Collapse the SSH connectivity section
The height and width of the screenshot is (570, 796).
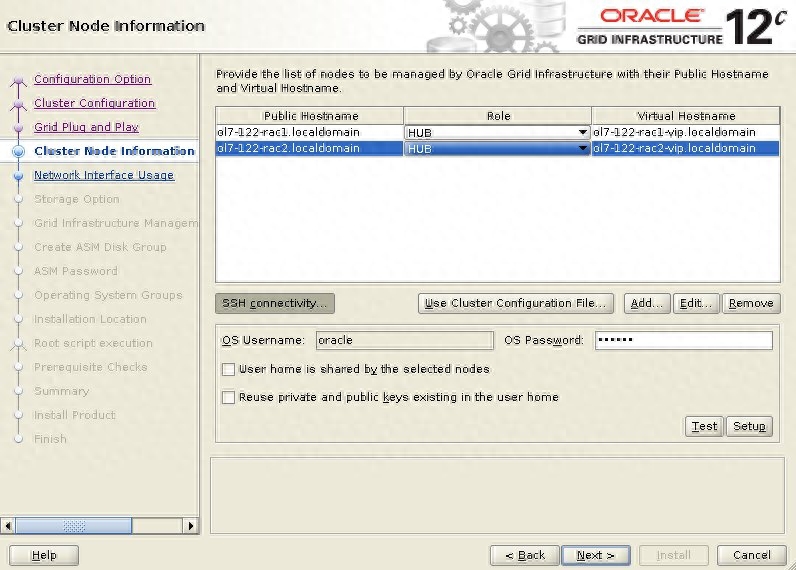point(274,303)
